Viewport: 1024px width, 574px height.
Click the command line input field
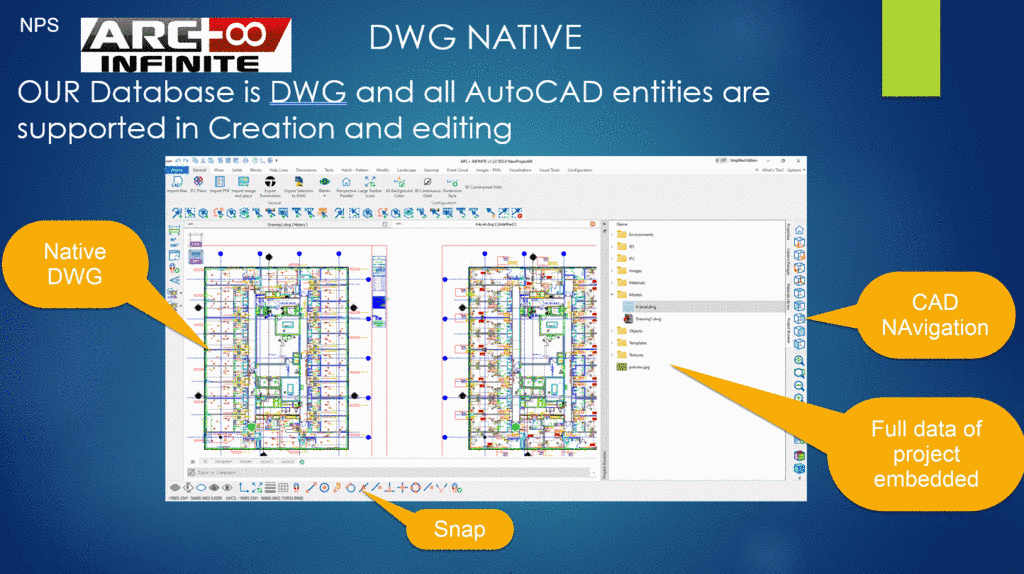[x=392, y=472]
